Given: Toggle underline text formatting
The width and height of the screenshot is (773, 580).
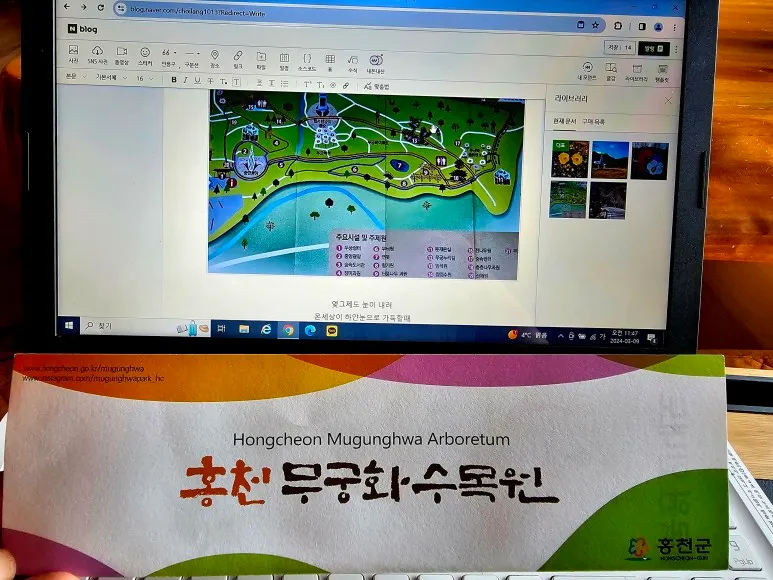Looking at the screenshot, I should 196,80.
